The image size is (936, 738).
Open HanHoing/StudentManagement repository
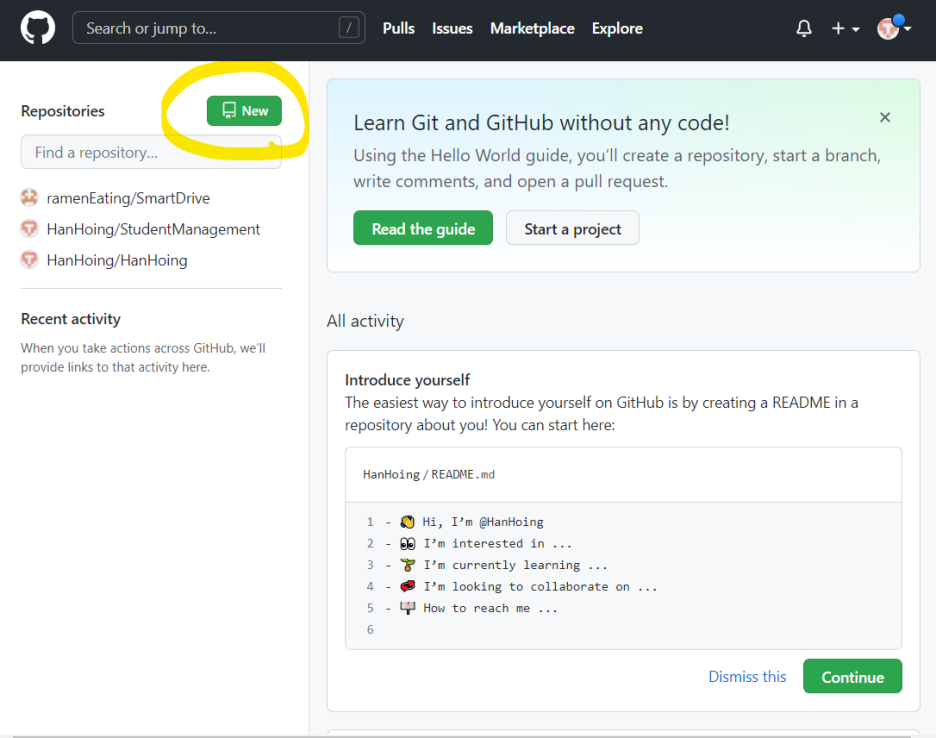[x=153, y=229]
